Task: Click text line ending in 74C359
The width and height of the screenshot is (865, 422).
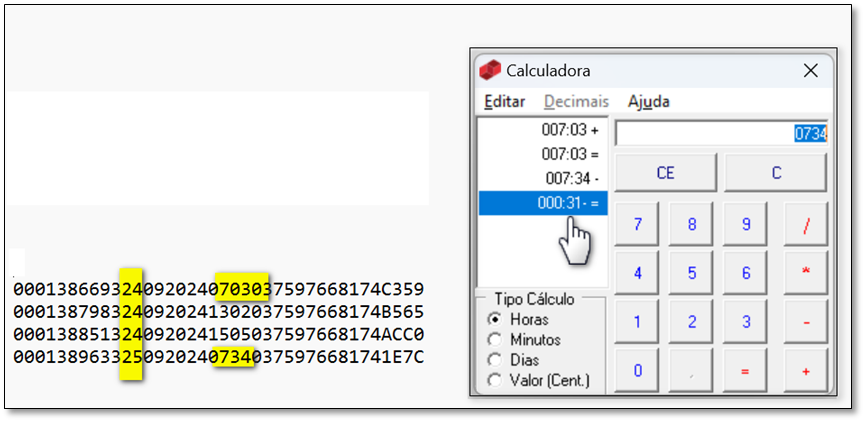Action: (219, 289)
